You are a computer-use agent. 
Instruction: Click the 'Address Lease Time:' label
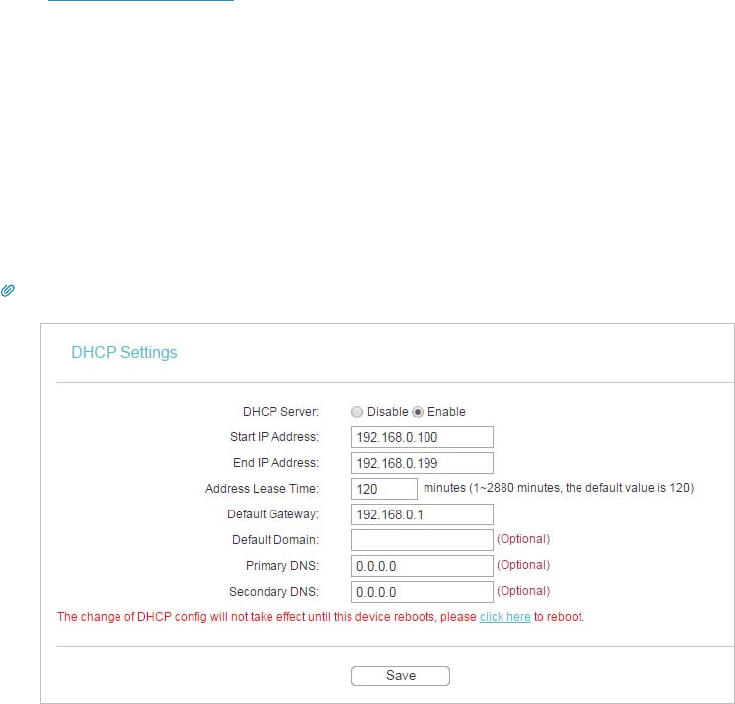[262, 489]
